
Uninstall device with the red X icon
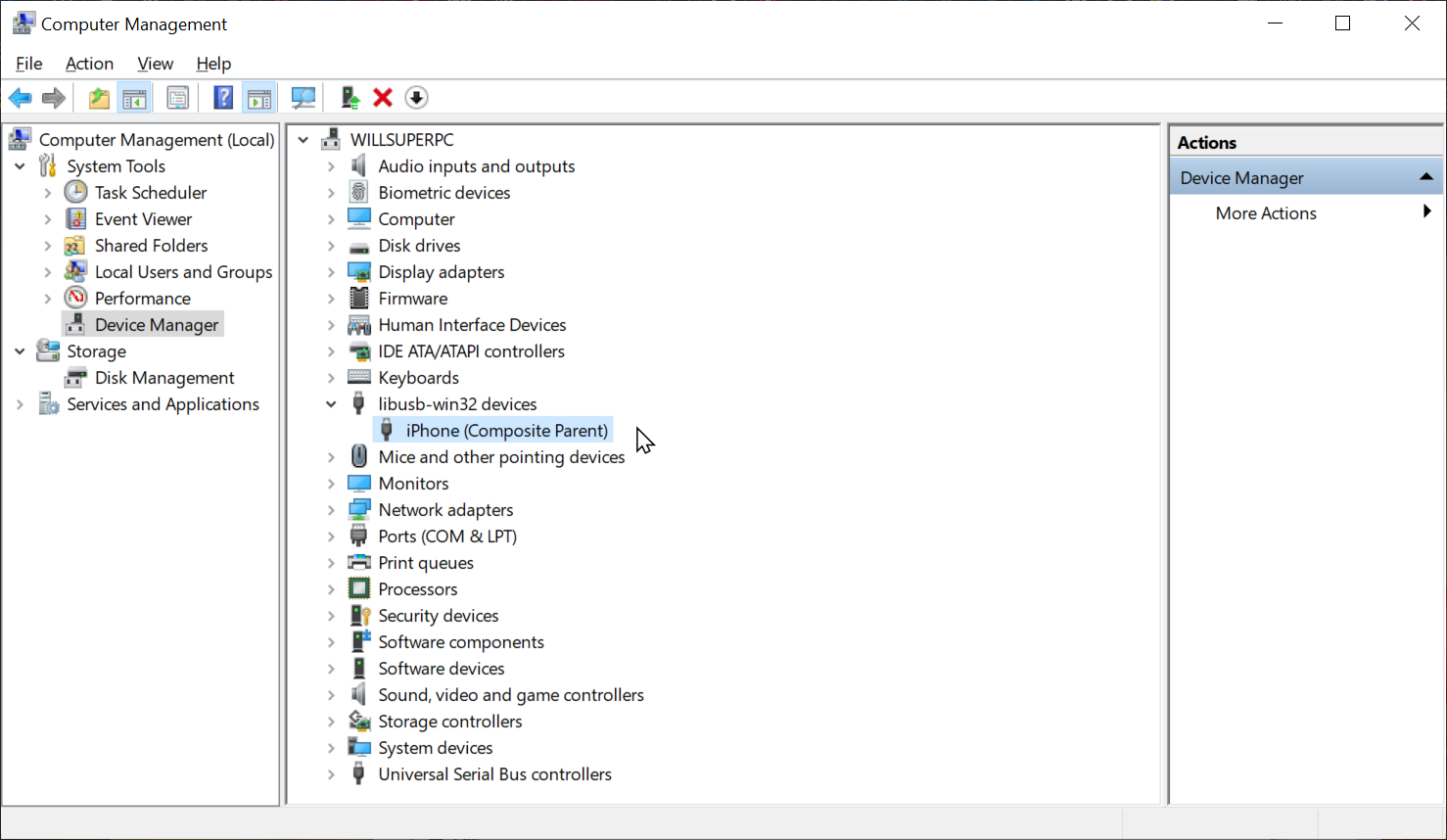pos(383,98)
